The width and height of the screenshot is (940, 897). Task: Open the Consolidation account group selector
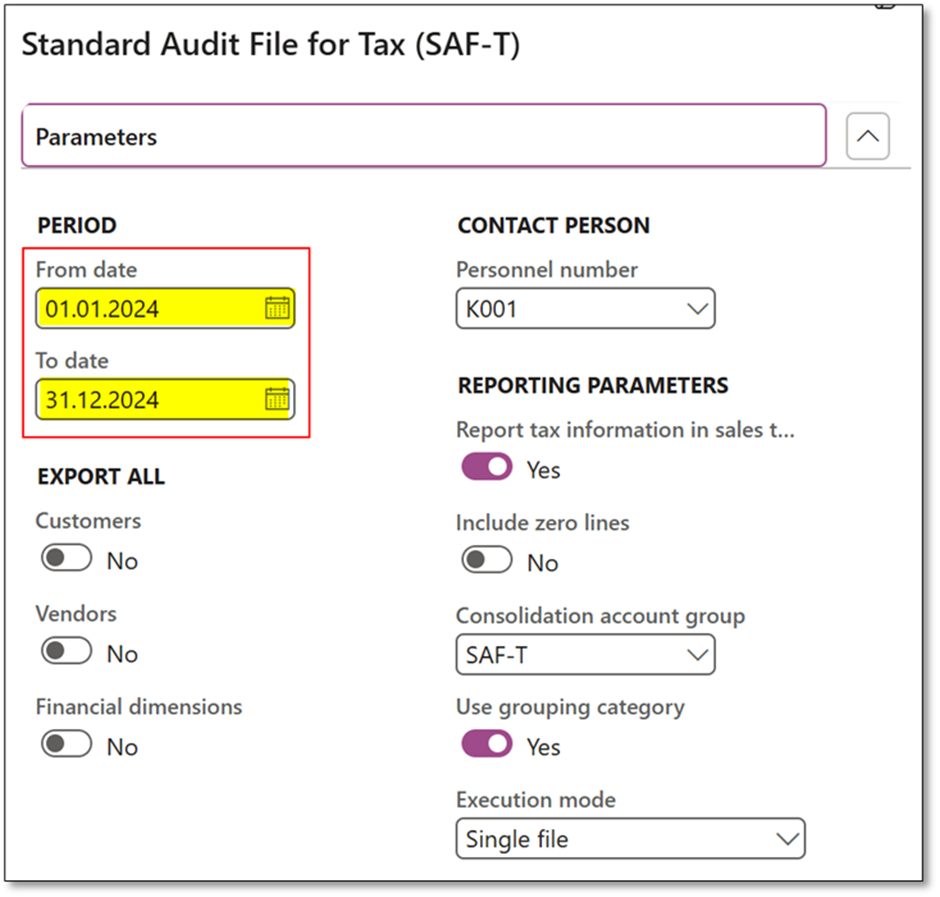(x=585, y=655)
